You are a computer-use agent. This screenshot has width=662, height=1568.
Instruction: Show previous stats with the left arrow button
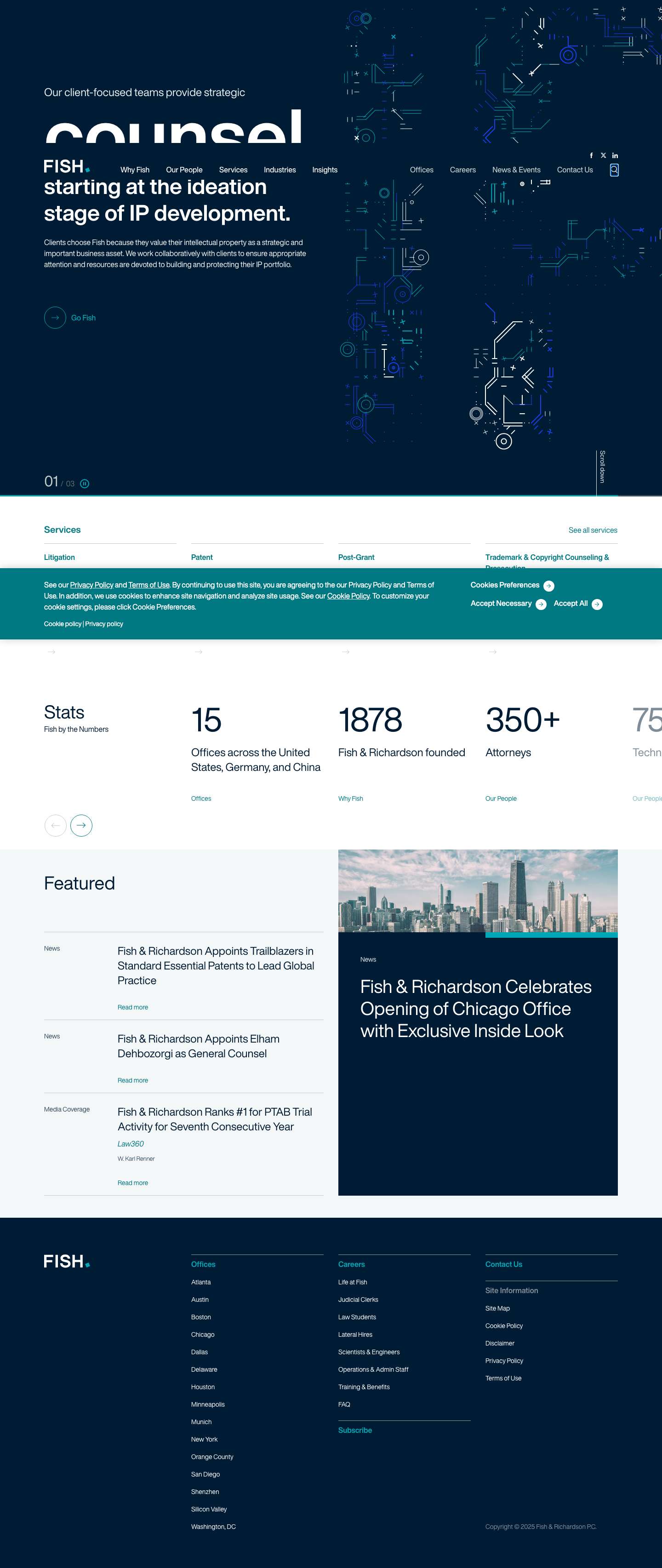pos(56,826)
